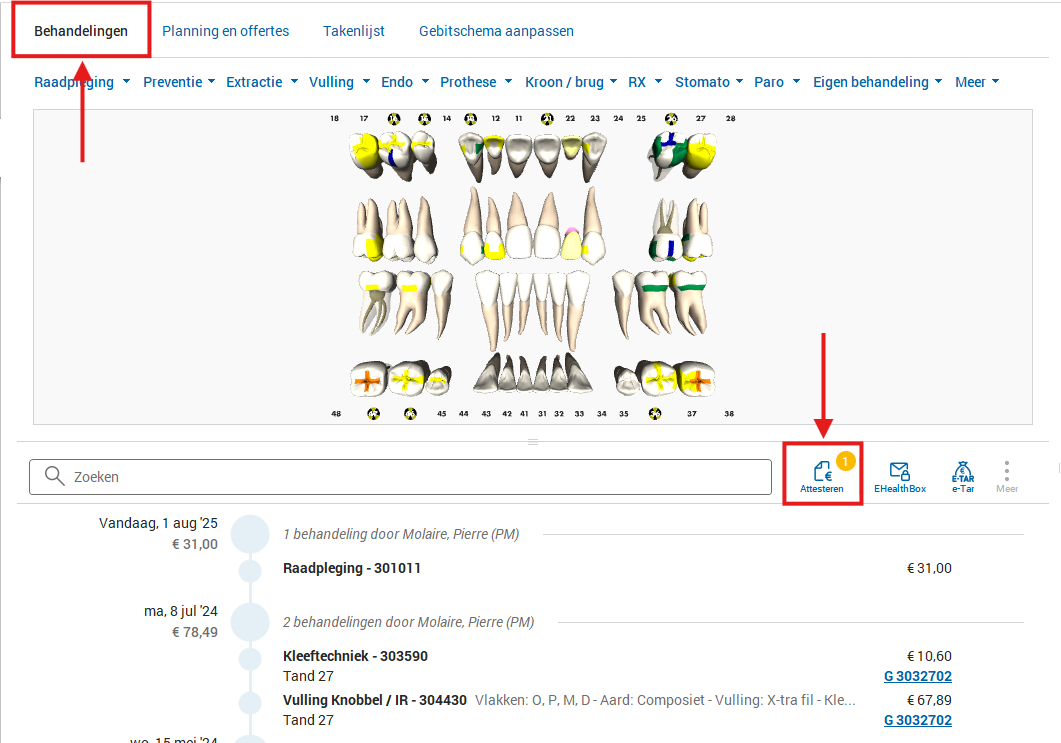
Task: Expand the Eigen behandeling dropdown
Action: coord(877,82)
